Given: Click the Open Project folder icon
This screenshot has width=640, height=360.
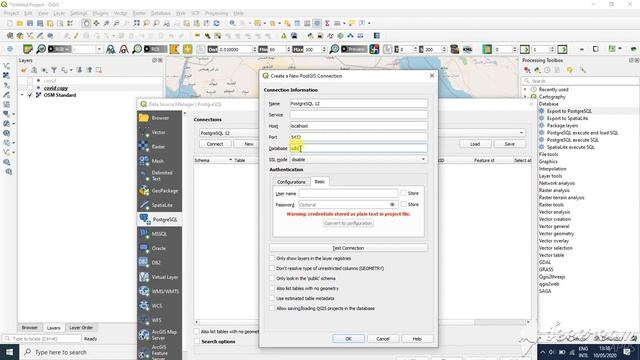Looking at the screenshot, I should click(20, 23).
